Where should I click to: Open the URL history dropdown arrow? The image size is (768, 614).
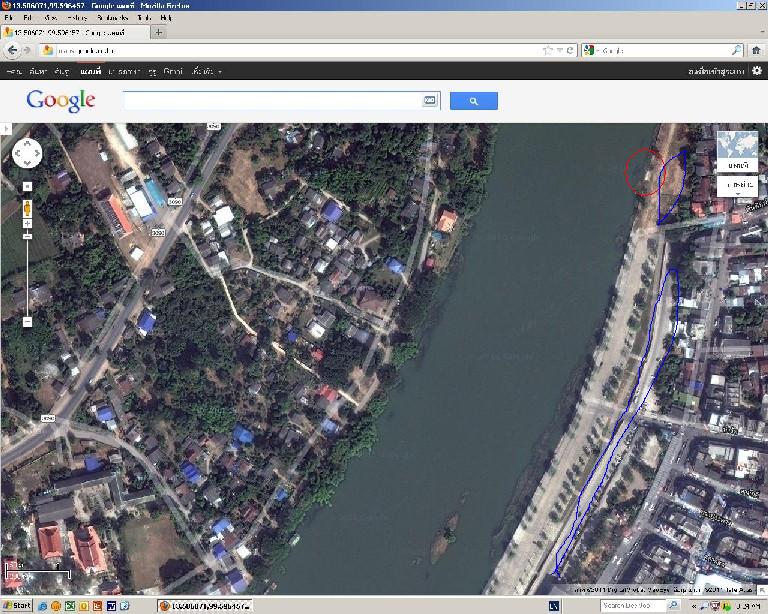coord(560,50)
